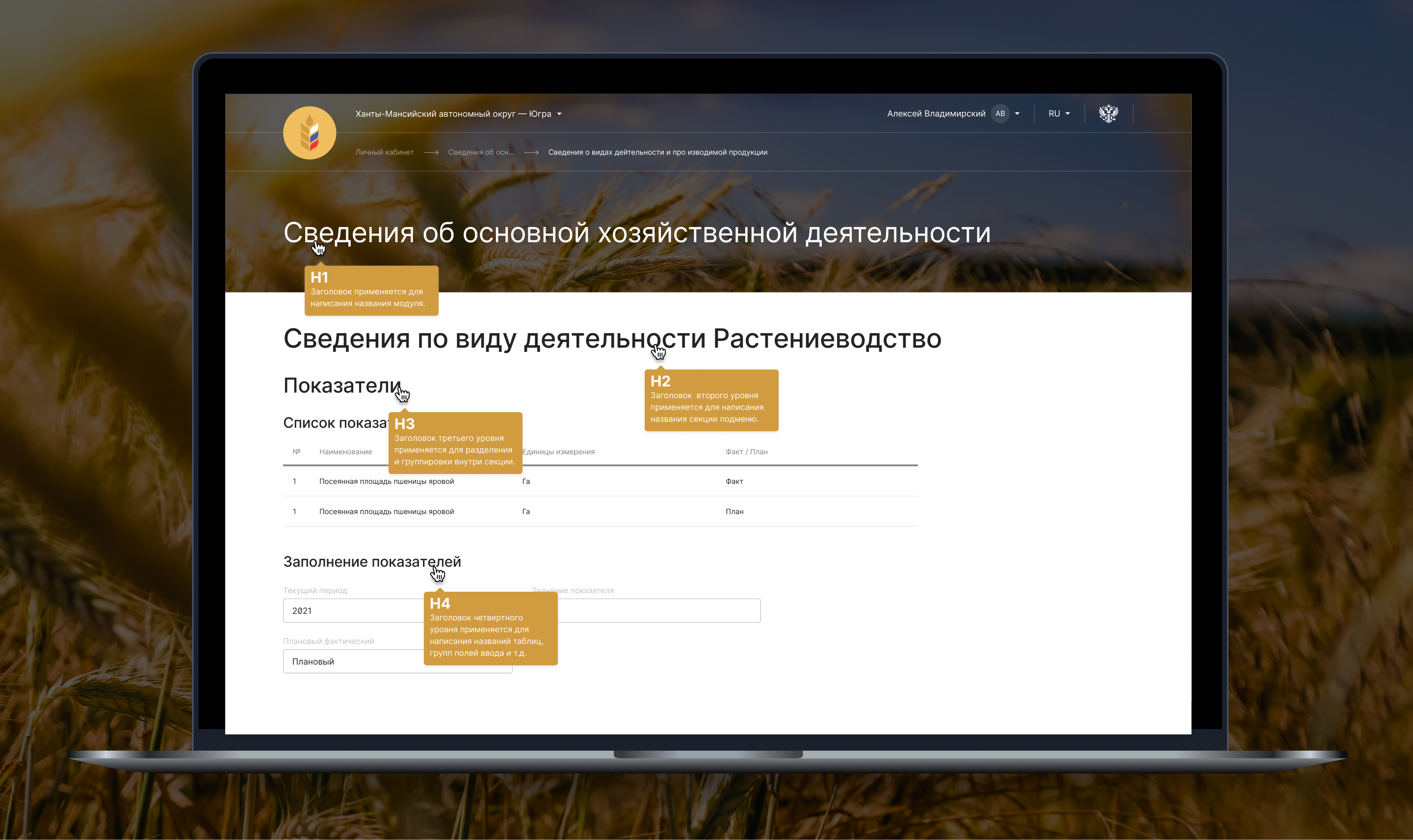The image size is (1413, 840).
Task: Click the Наименование column header
Action: (x=345, y=452)
